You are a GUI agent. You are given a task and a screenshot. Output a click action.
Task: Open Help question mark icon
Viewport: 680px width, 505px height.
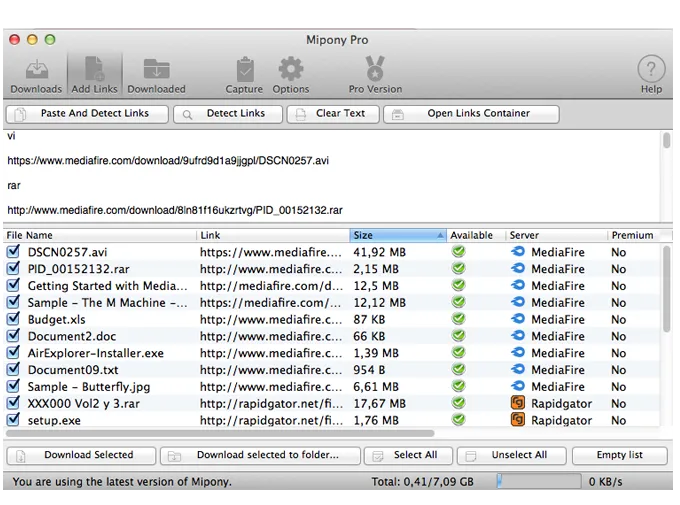[651, 75]
